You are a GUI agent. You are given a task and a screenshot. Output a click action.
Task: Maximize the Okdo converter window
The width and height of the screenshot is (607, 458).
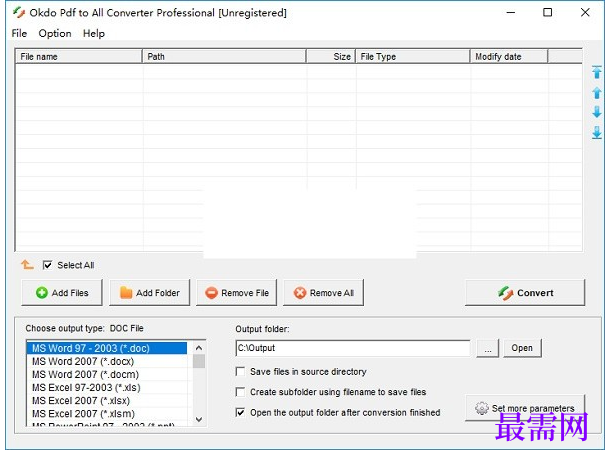(x=548, y=13)
